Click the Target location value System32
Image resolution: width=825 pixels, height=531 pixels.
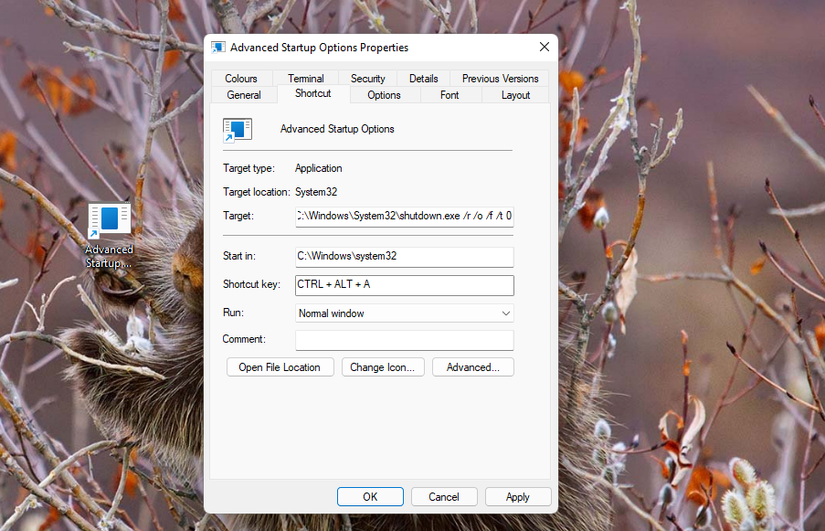(x=316, y=192)
